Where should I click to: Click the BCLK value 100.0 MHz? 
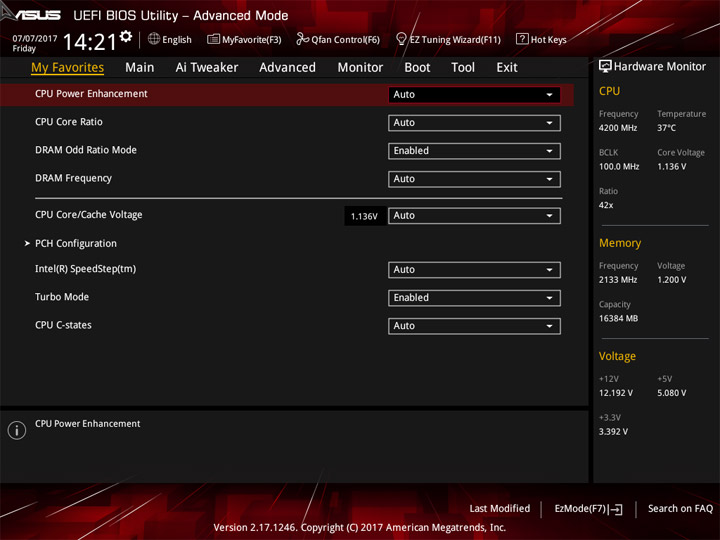click(x=619, y=167)
